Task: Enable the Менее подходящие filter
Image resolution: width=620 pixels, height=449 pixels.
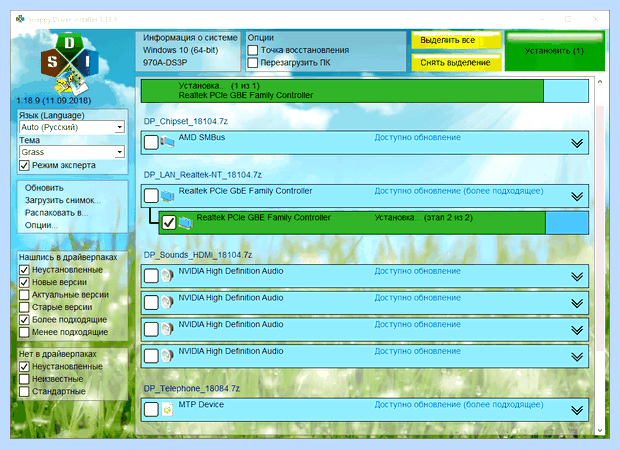Action: 24,332
